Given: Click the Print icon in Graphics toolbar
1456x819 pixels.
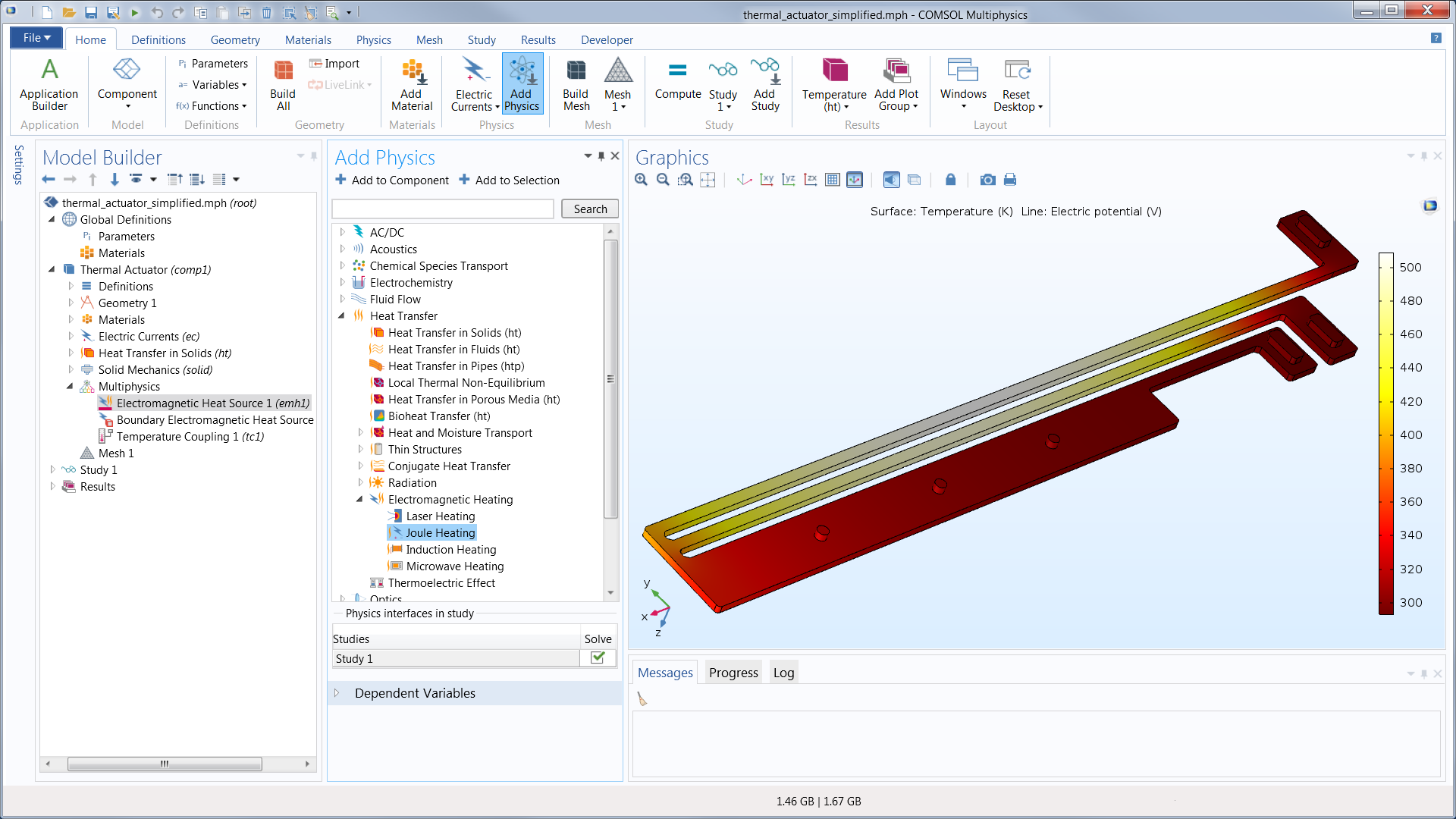Looking at the screenshot, I should [x=1009, y=180].
